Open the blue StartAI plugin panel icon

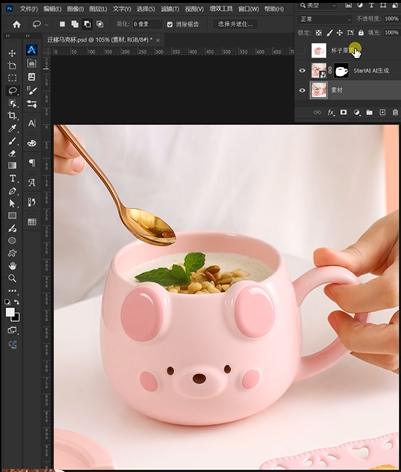click(32, 50)
